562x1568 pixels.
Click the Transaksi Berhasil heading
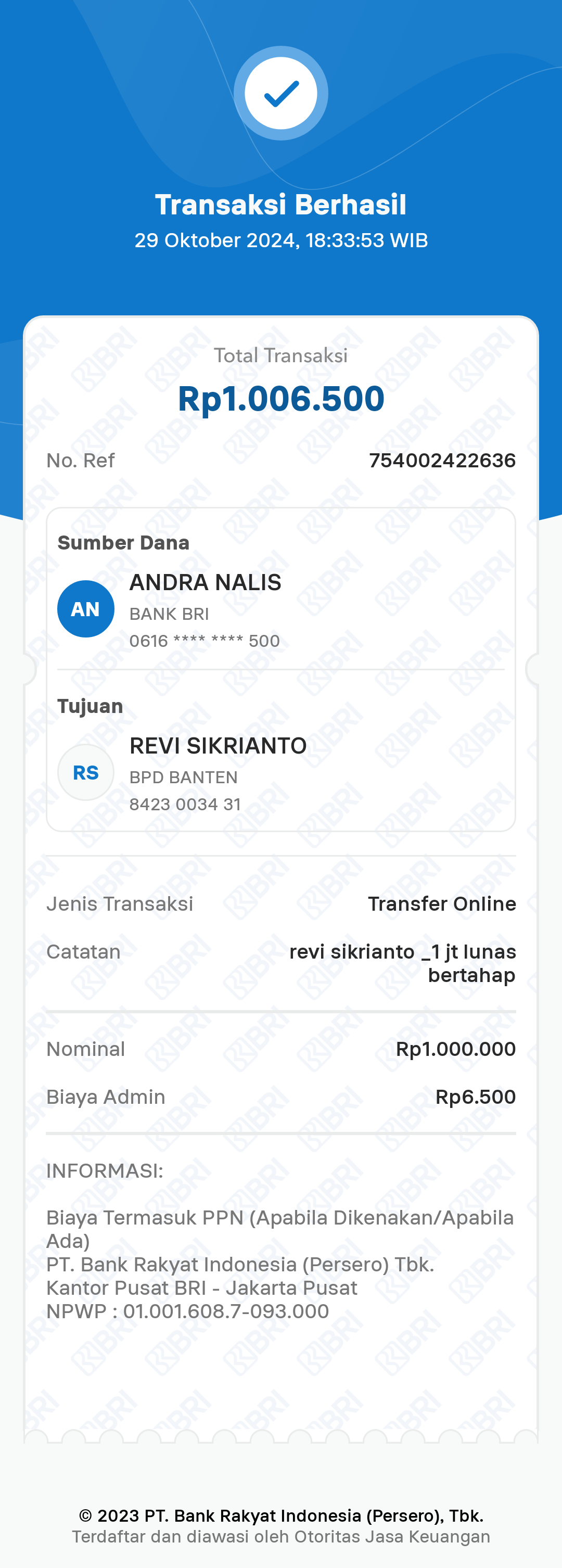click(280, 205)
